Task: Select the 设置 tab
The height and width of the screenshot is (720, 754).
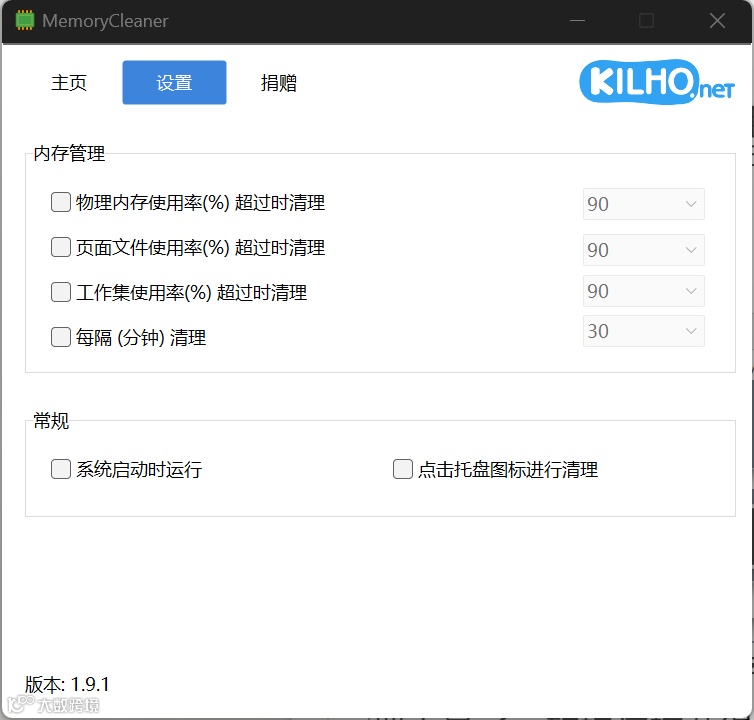Action: tap(174, 82)
